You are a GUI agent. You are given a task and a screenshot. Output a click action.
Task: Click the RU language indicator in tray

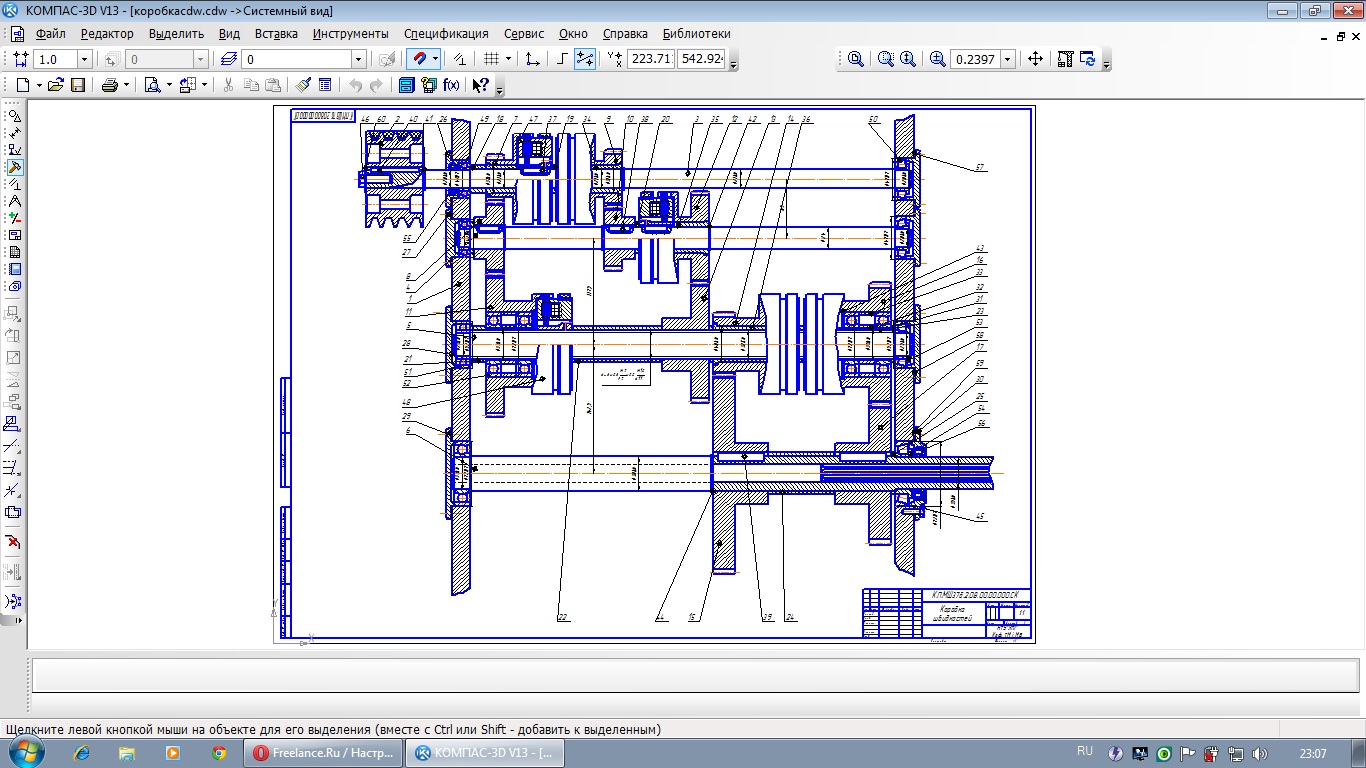click(x=1085, y=751)
